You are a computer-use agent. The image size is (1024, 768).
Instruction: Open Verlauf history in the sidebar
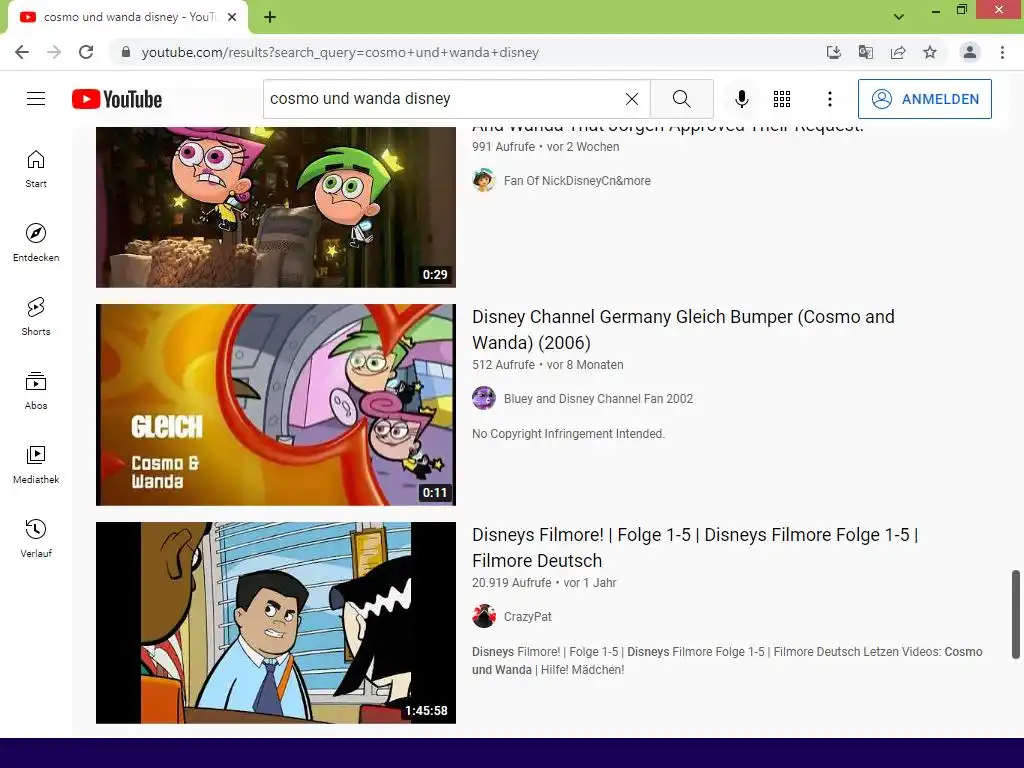tap(36, 538)
